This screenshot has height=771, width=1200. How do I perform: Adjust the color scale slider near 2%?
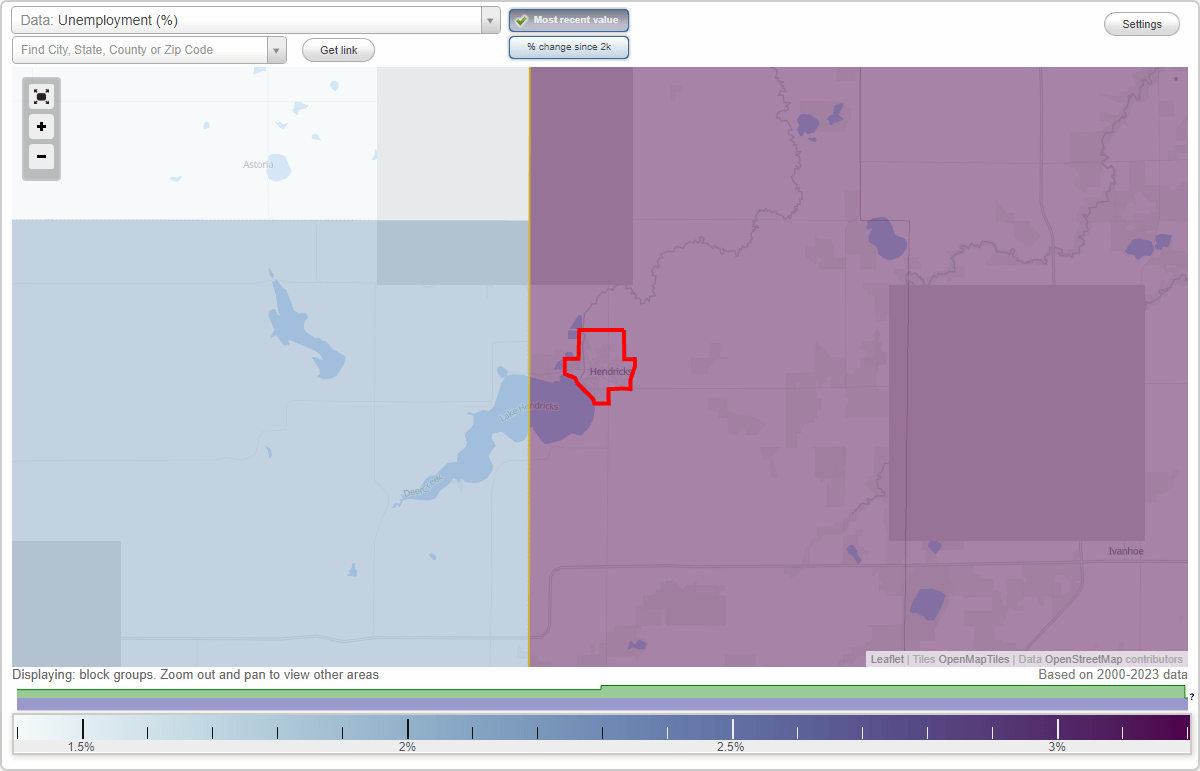pos(407,729)
